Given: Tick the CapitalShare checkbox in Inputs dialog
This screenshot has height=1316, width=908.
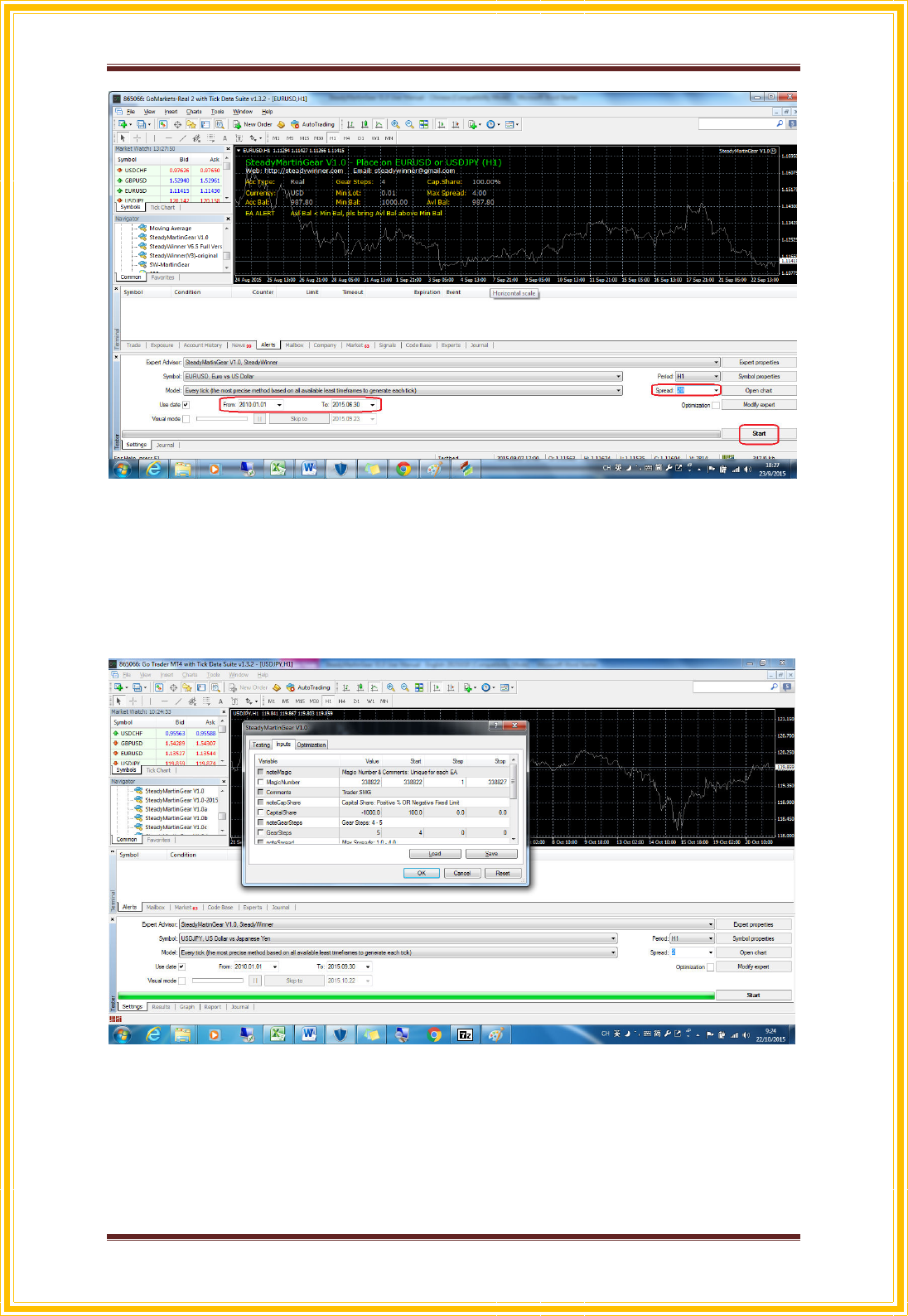Looking at the screenshot, I should (261, 812).
